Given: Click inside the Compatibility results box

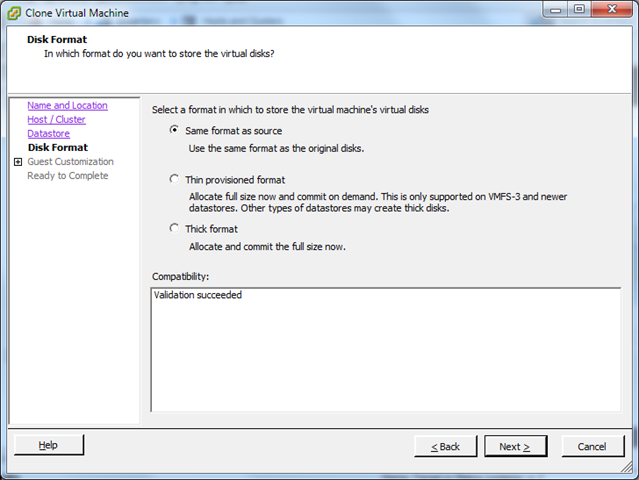Looking at the screenshot, I should tap(385, 350).
